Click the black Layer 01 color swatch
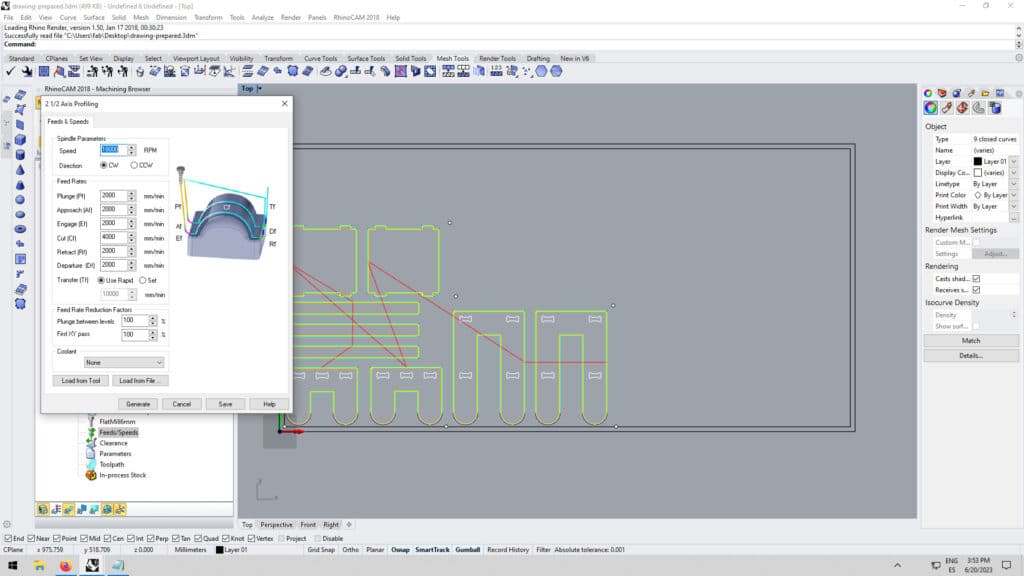 (978, 161)
